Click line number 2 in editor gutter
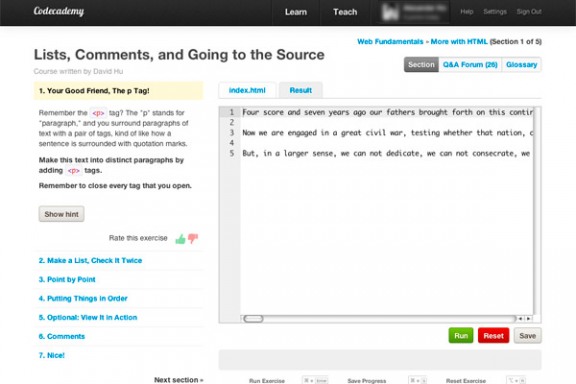576x384 pixels. pyautogui.click(x=231, y=122)
